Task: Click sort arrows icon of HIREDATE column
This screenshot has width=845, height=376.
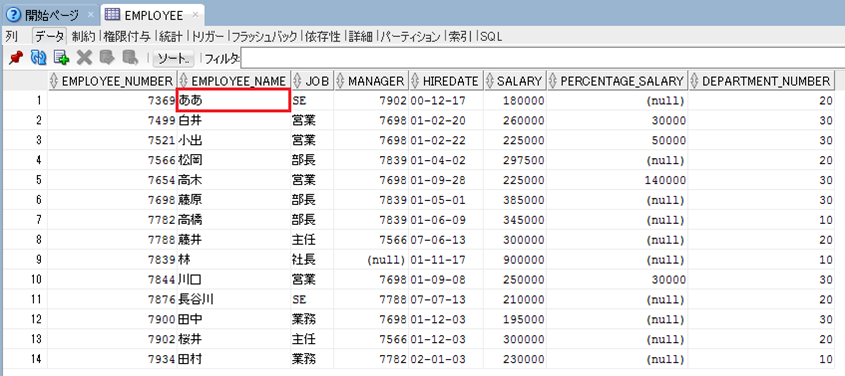Action: 415,81
